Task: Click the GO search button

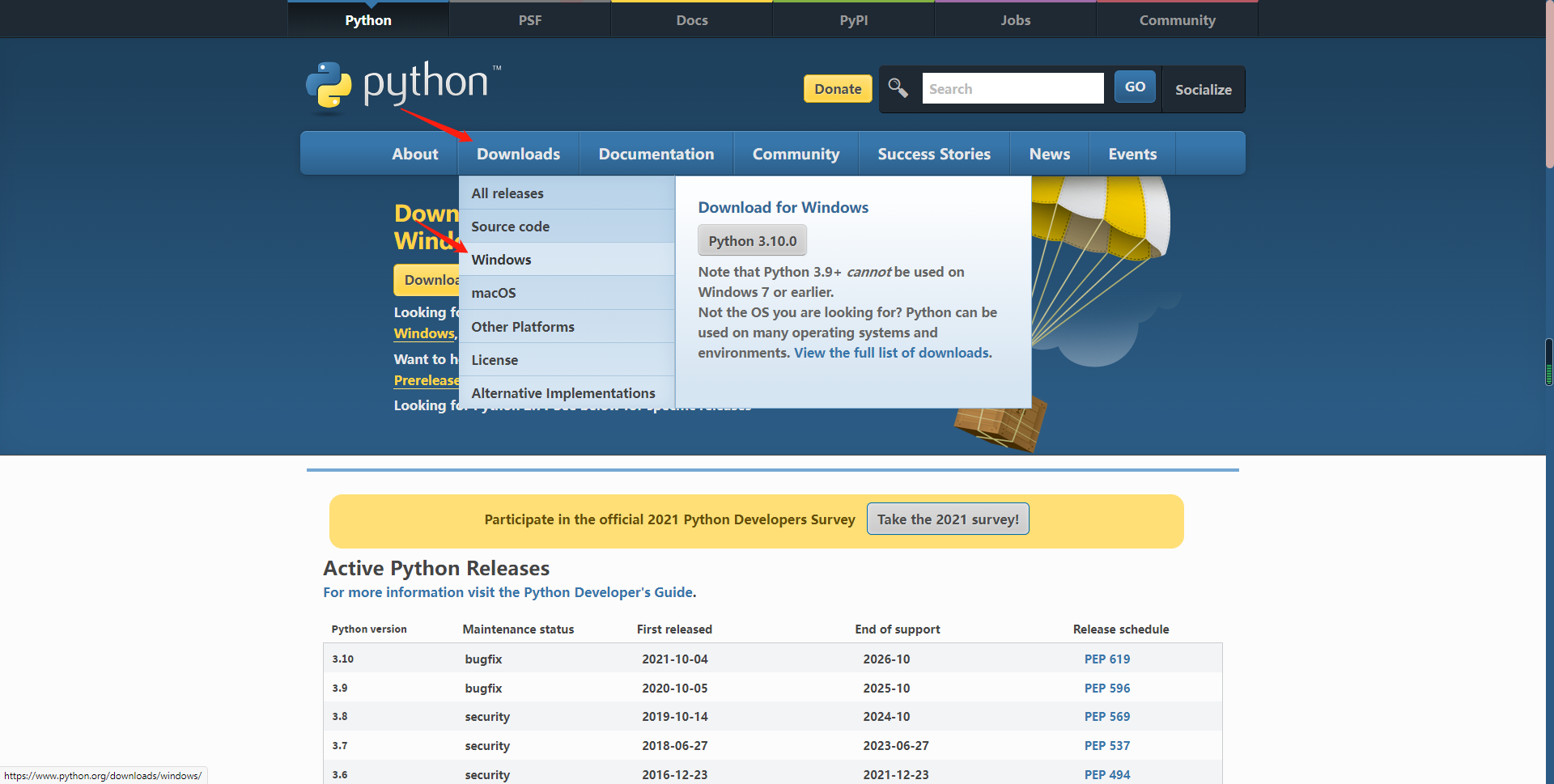Action: [1135, 87]
